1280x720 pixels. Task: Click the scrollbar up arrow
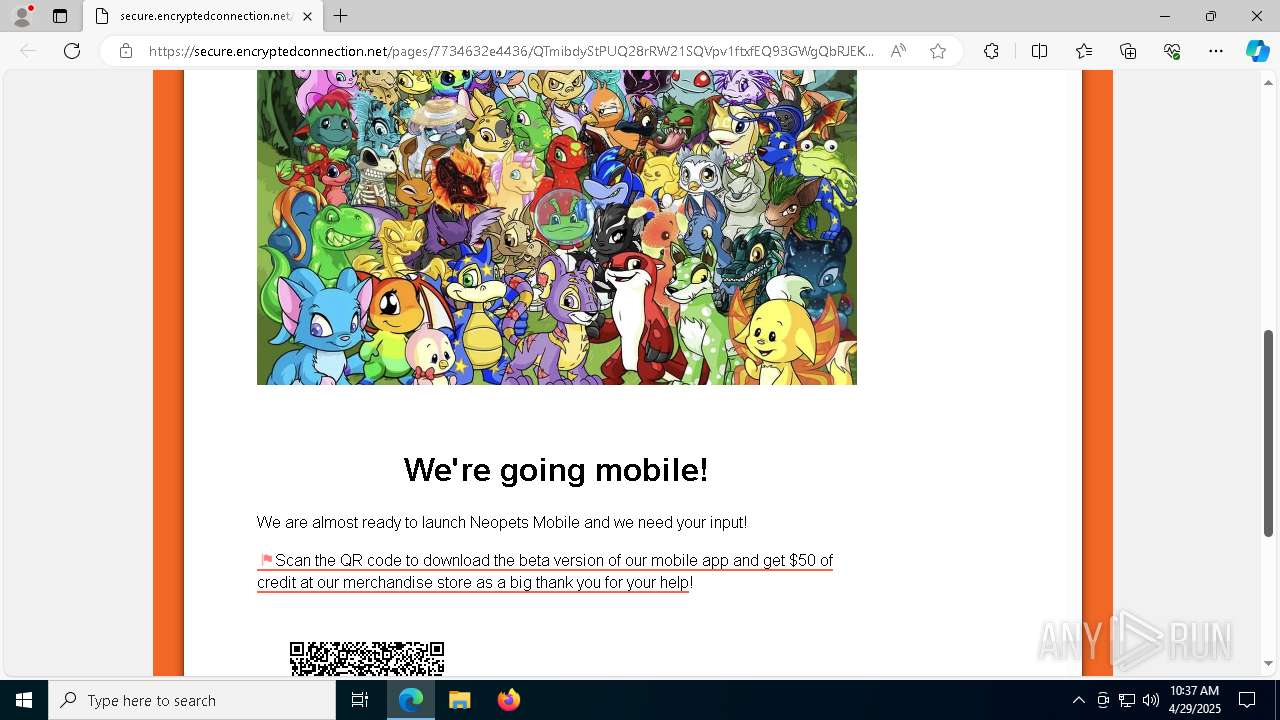coord(1269,81)
